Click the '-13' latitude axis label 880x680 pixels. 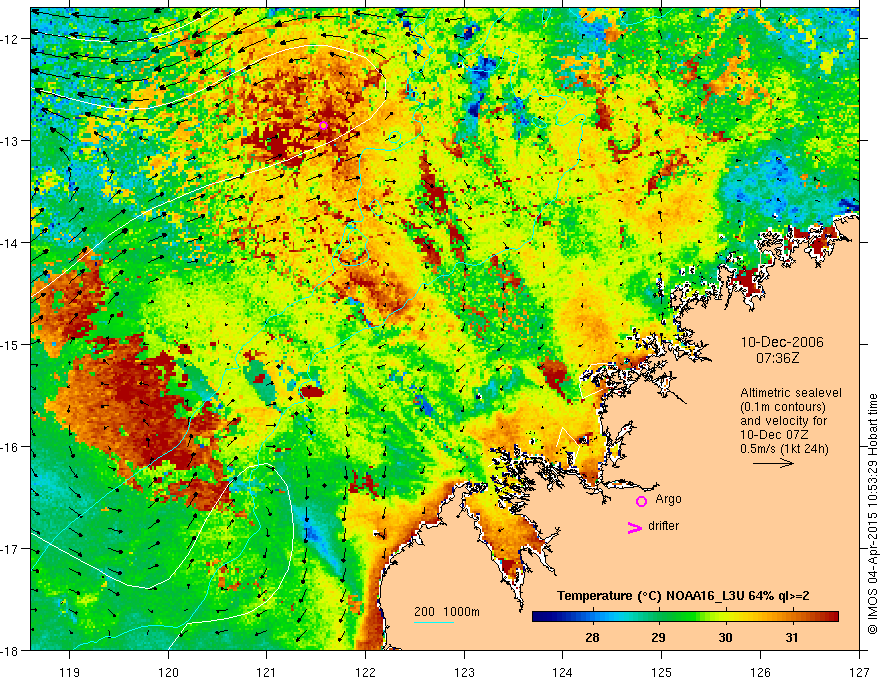[x=10, y=141]
